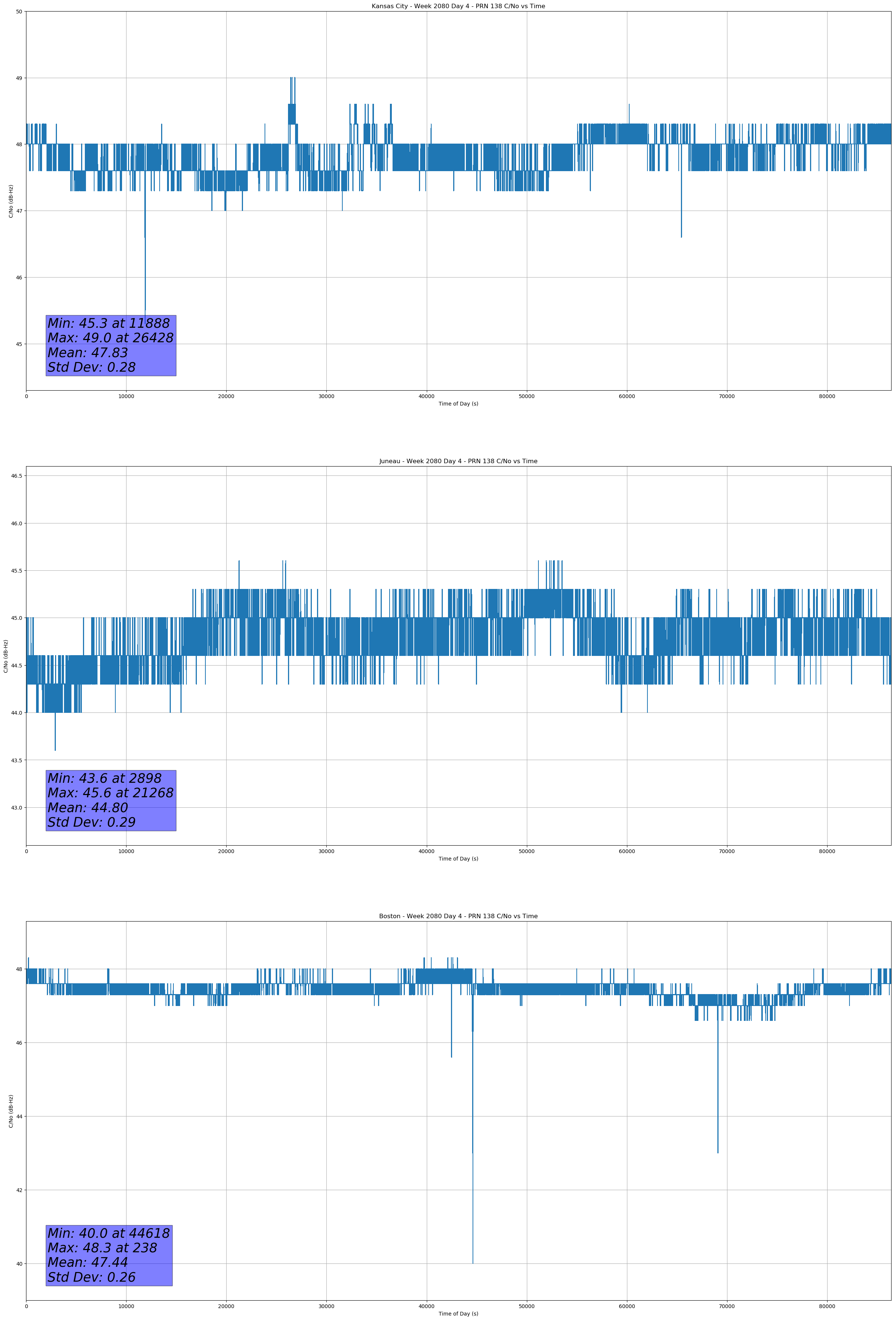Viewport: 896px width, 1320px height.
Task: Click the Kansas City plot title
Action: coord(458,6)
